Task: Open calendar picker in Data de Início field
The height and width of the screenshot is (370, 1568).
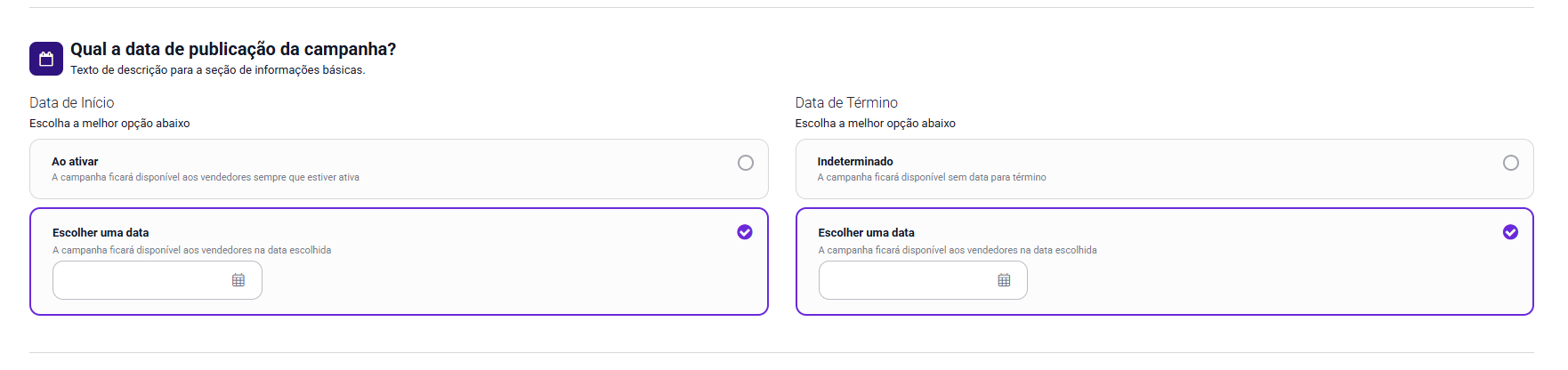Action: [238, 280]
